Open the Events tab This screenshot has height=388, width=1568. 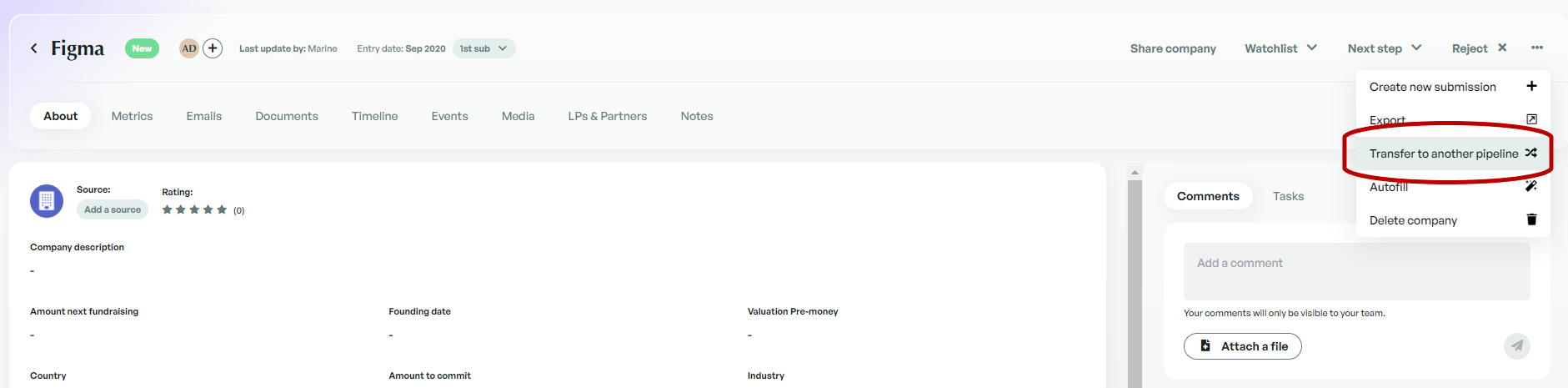(450, 116)
